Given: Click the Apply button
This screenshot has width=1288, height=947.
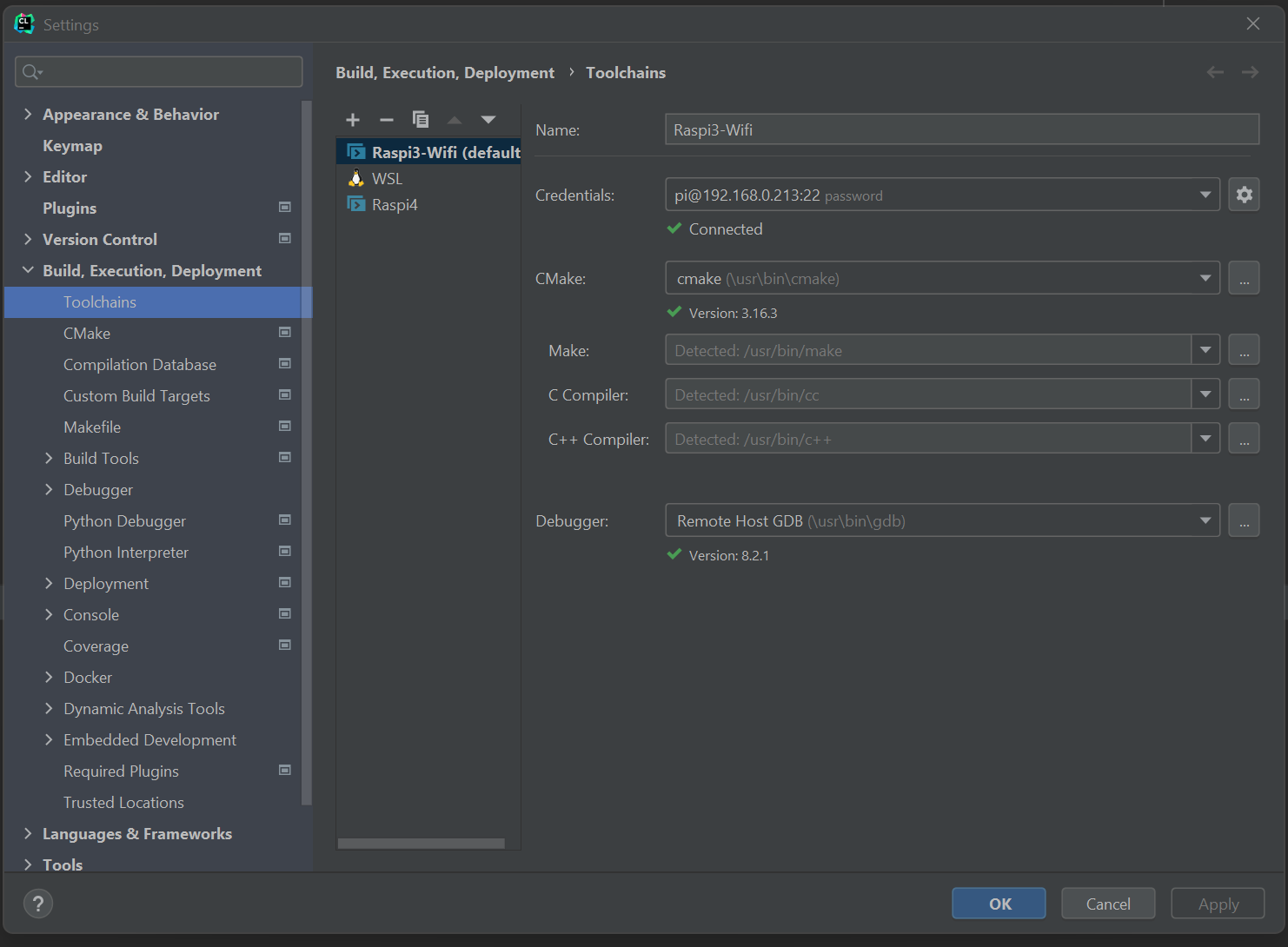Looking at the screenshot, I should point(1218,904).
